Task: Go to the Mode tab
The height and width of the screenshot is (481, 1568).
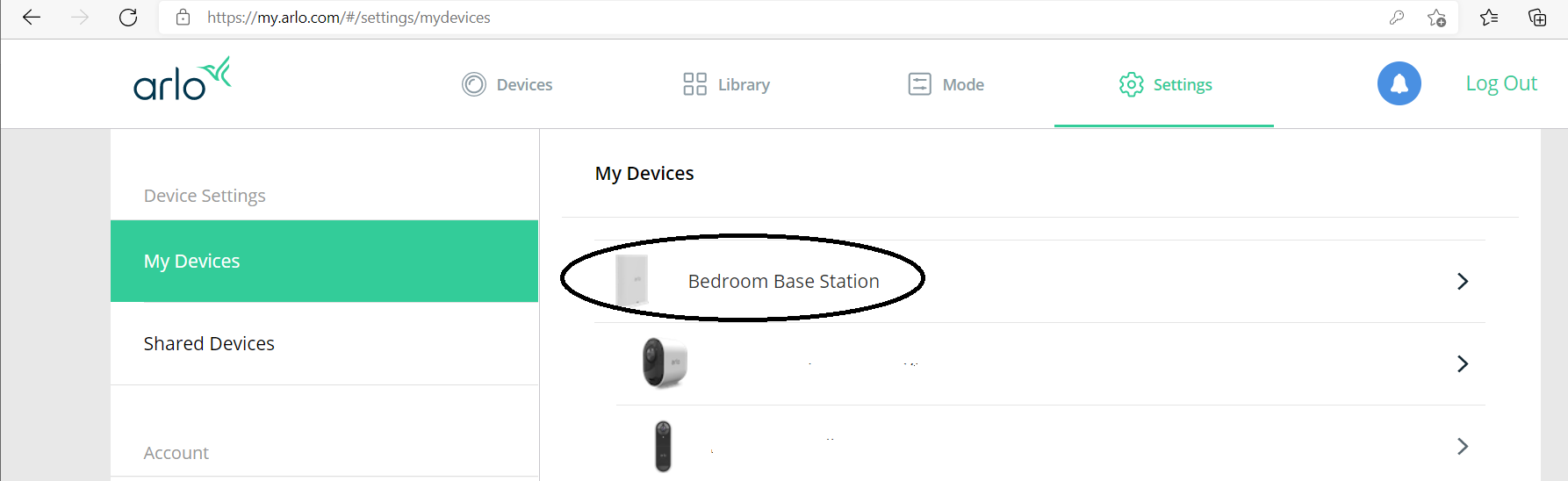Action: tap(946, 84)
